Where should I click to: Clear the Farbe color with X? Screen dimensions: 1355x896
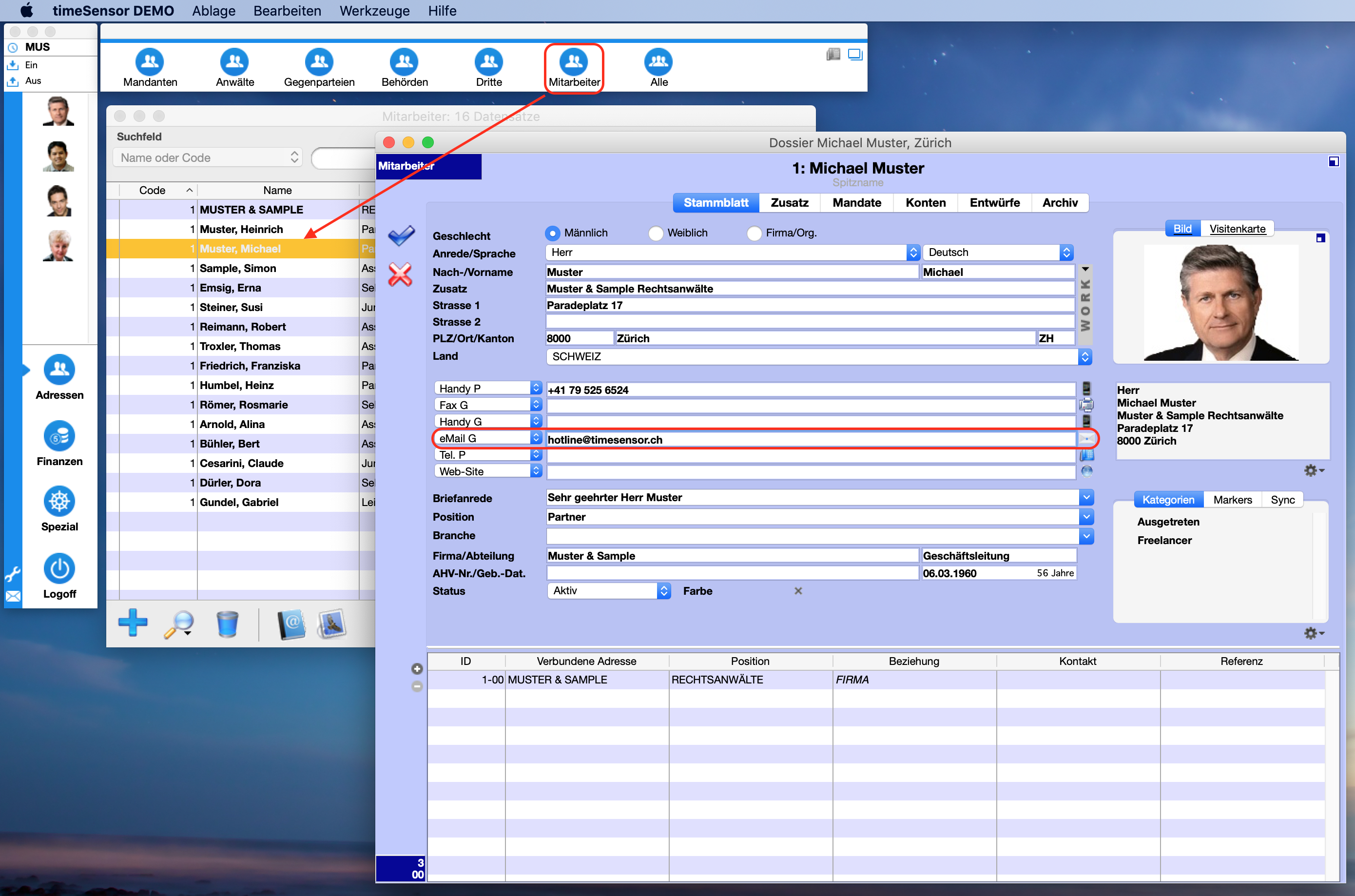click(x=798, y=590)
